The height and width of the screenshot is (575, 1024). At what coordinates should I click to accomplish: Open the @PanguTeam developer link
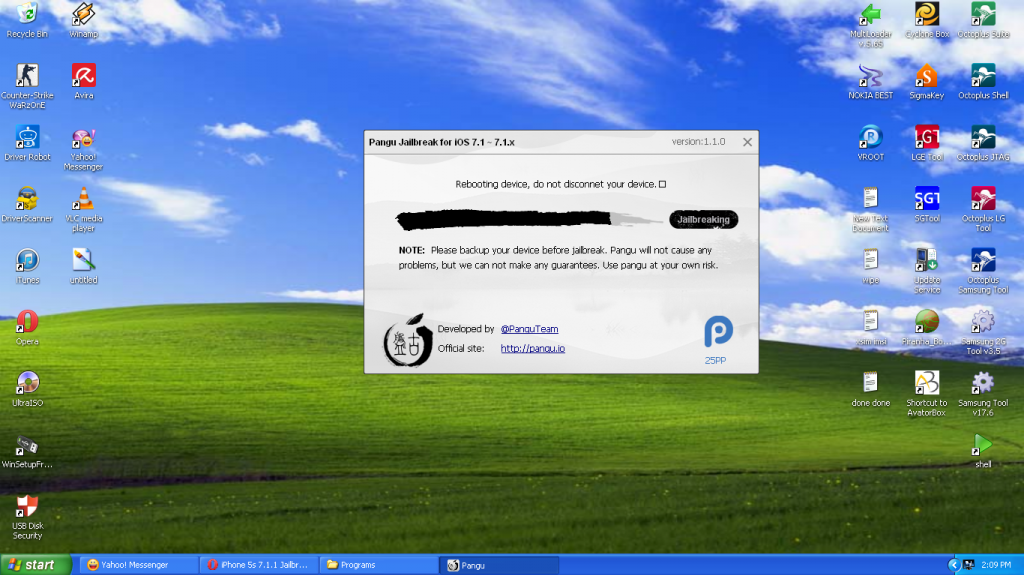click(529, 329)
